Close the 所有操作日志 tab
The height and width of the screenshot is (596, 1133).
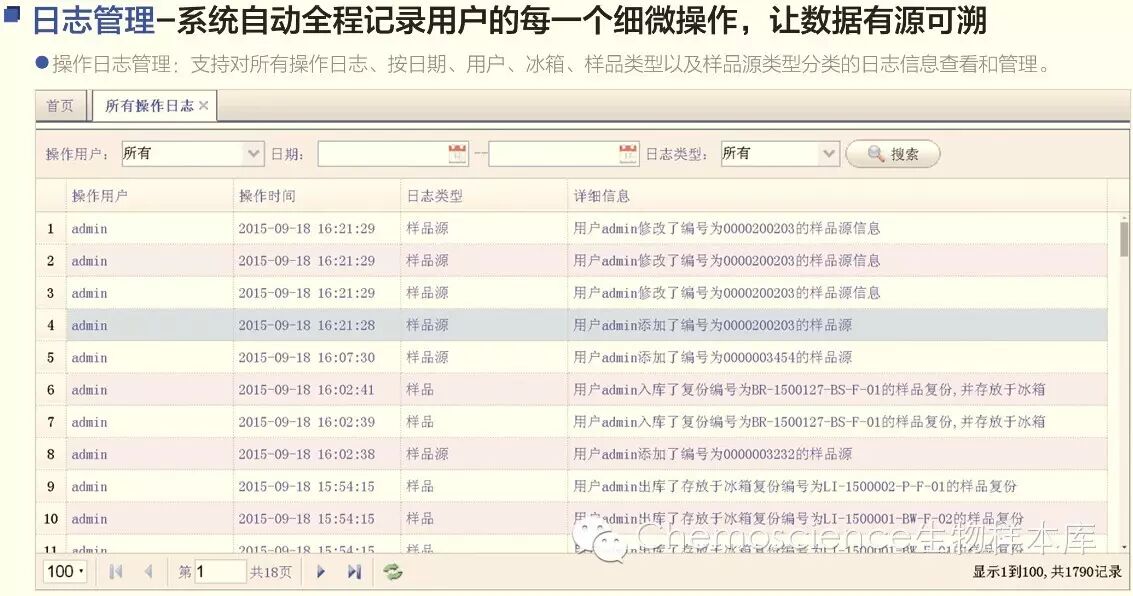click(x=204, y=106)
